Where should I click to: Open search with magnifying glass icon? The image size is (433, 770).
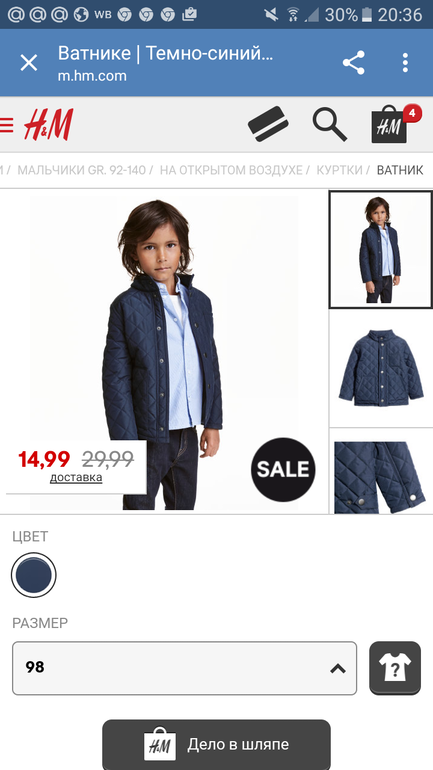click(330, 124)
